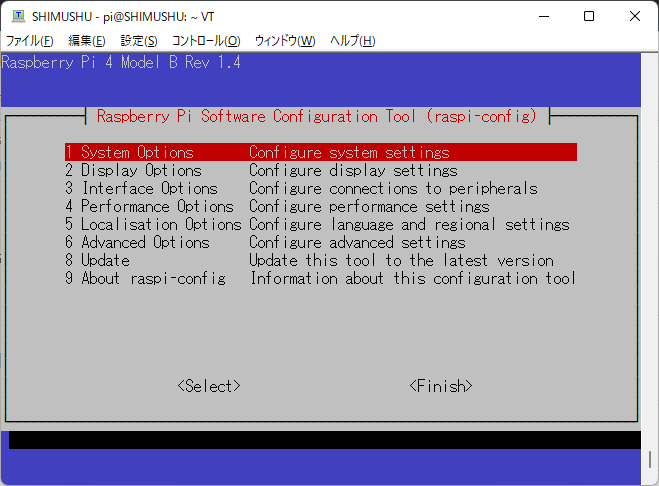Click 'Configure connections to peripherals' text

(x=393, y=188)
